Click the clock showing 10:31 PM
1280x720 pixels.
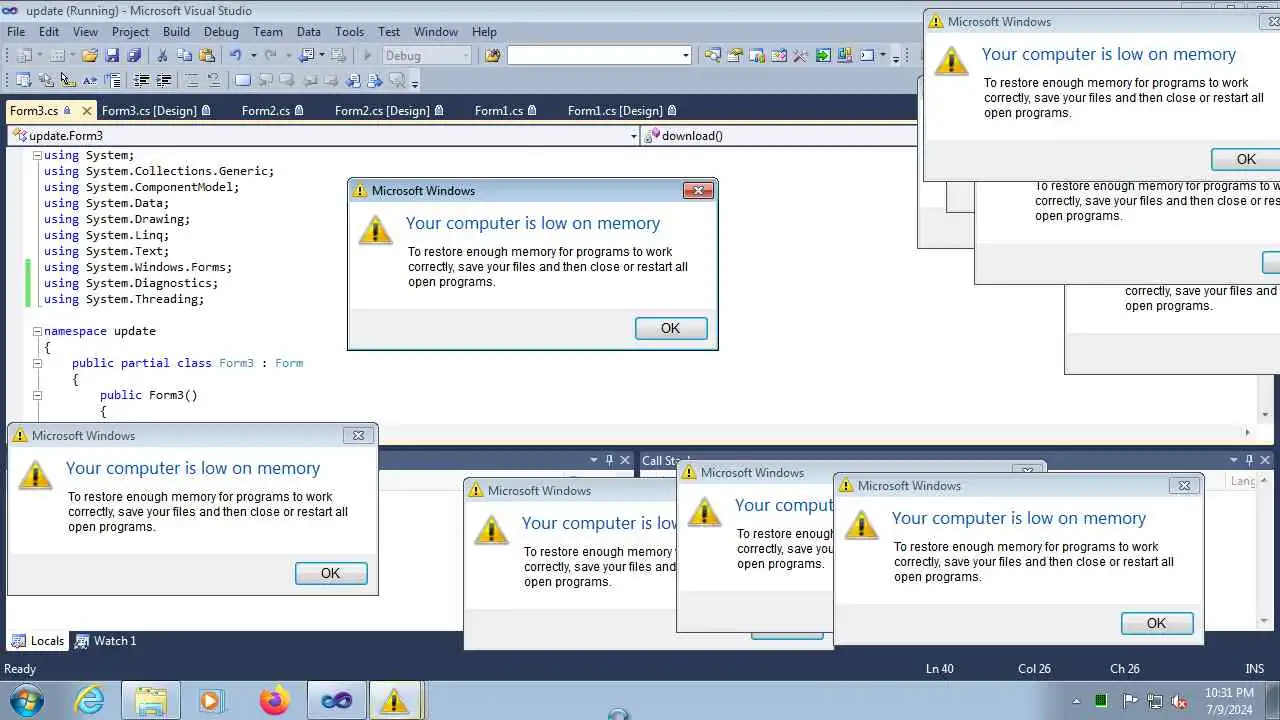[1229, 692]
